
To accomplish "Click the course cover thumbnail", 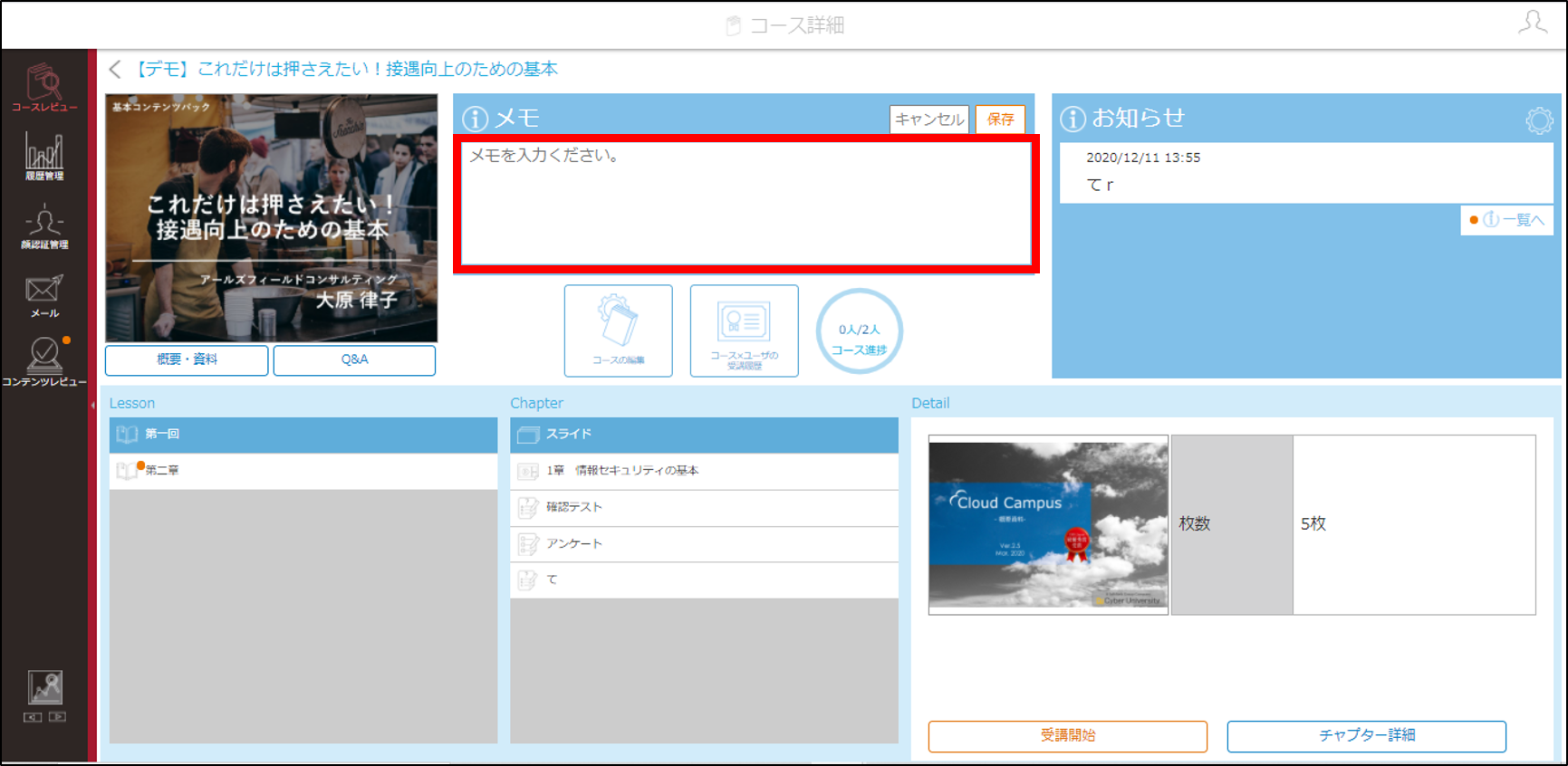I will pyautogui.click(x=272, y=218).
